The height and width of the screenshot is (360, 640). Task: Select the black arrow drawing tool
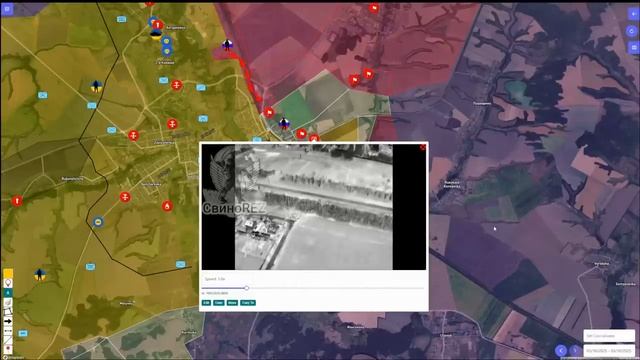click(x=8, y=321)
